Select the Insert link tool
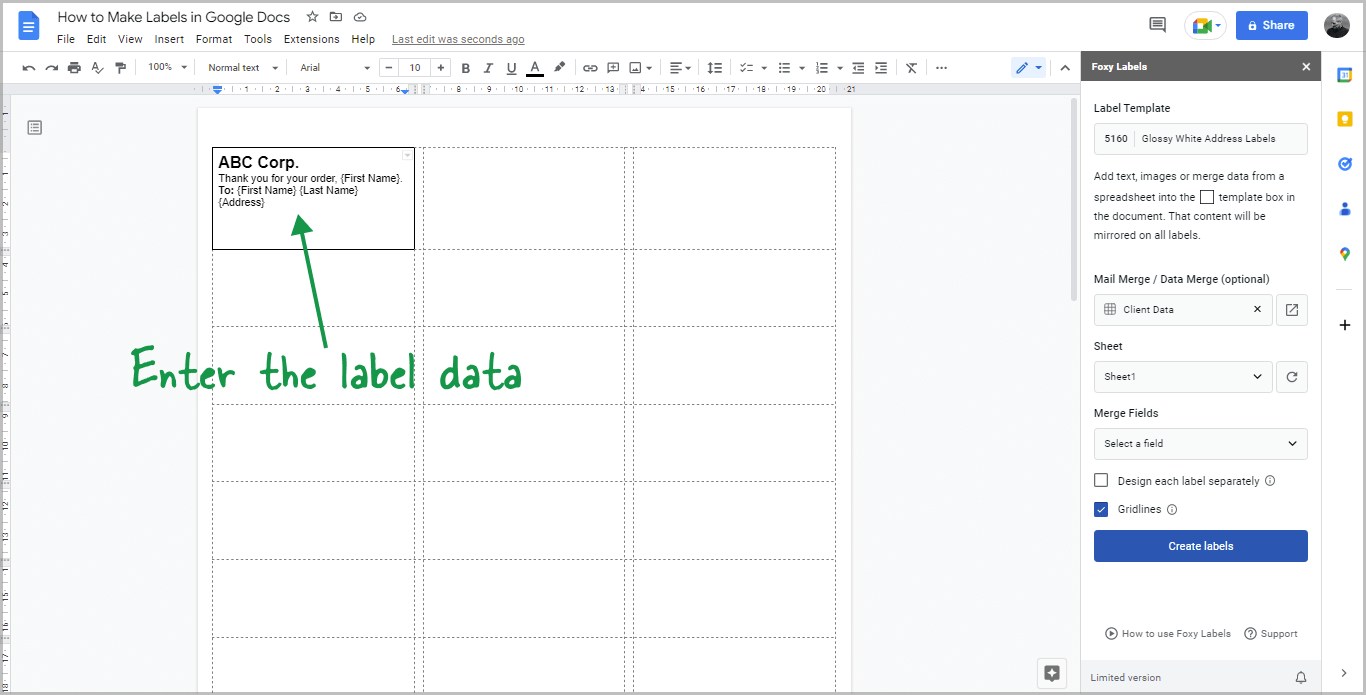1366x695 pixels. click(x=590, y=67)
